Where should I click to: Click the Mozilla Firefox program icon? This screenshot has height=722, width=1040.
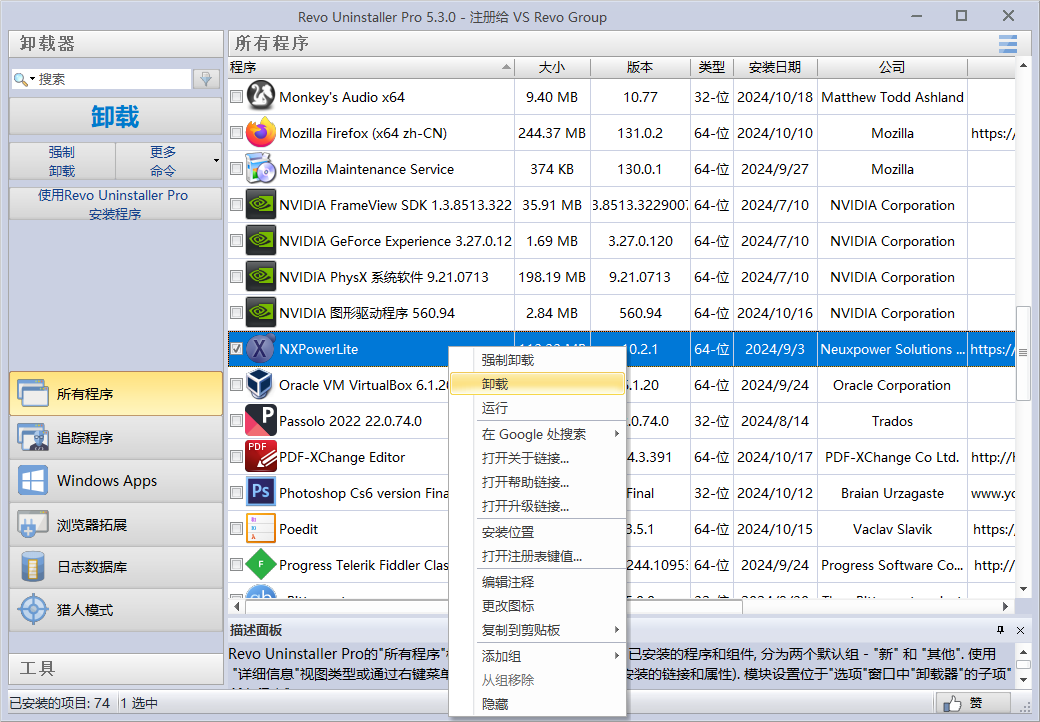(x=261, y=133)
